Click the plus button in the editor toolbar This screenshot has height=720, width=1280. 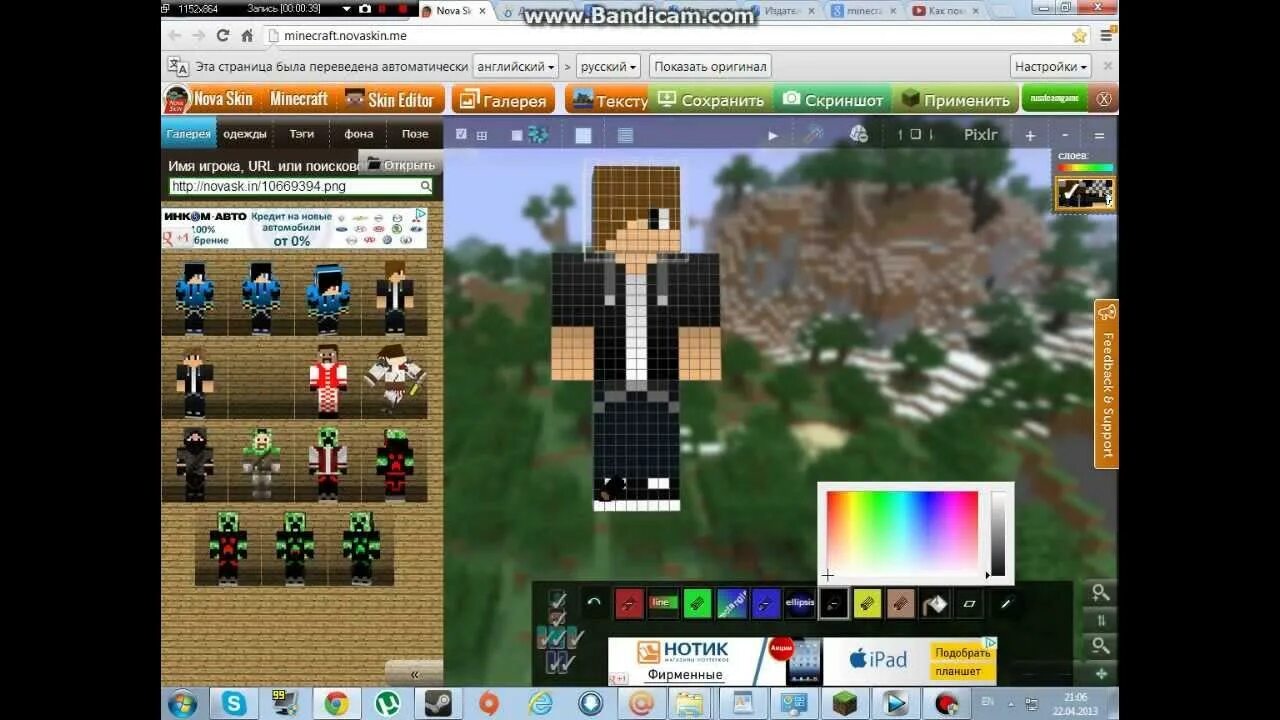(x=1030, y=135)
